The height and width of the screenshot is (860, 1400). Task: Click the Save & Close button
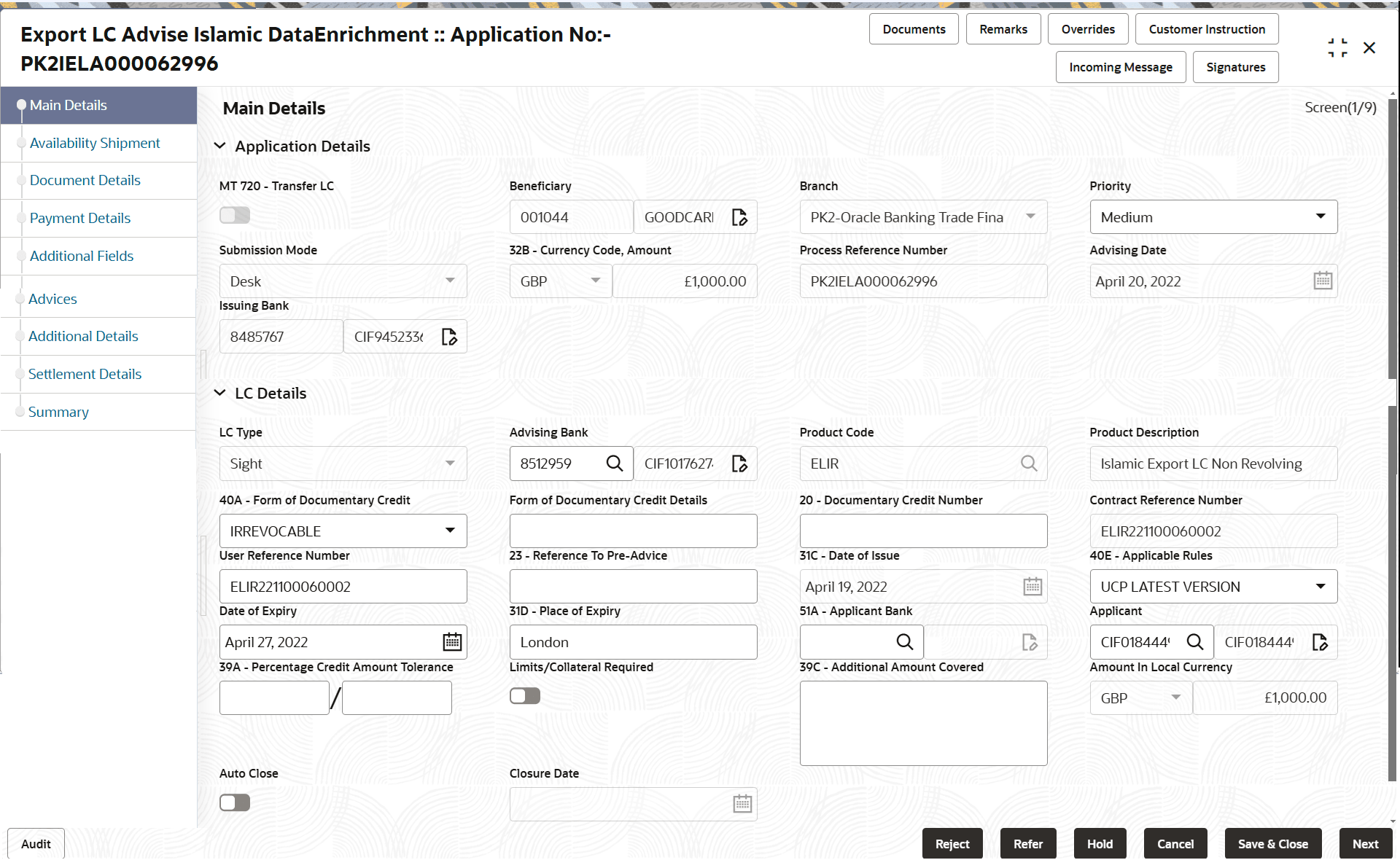tap(1272, 844)
